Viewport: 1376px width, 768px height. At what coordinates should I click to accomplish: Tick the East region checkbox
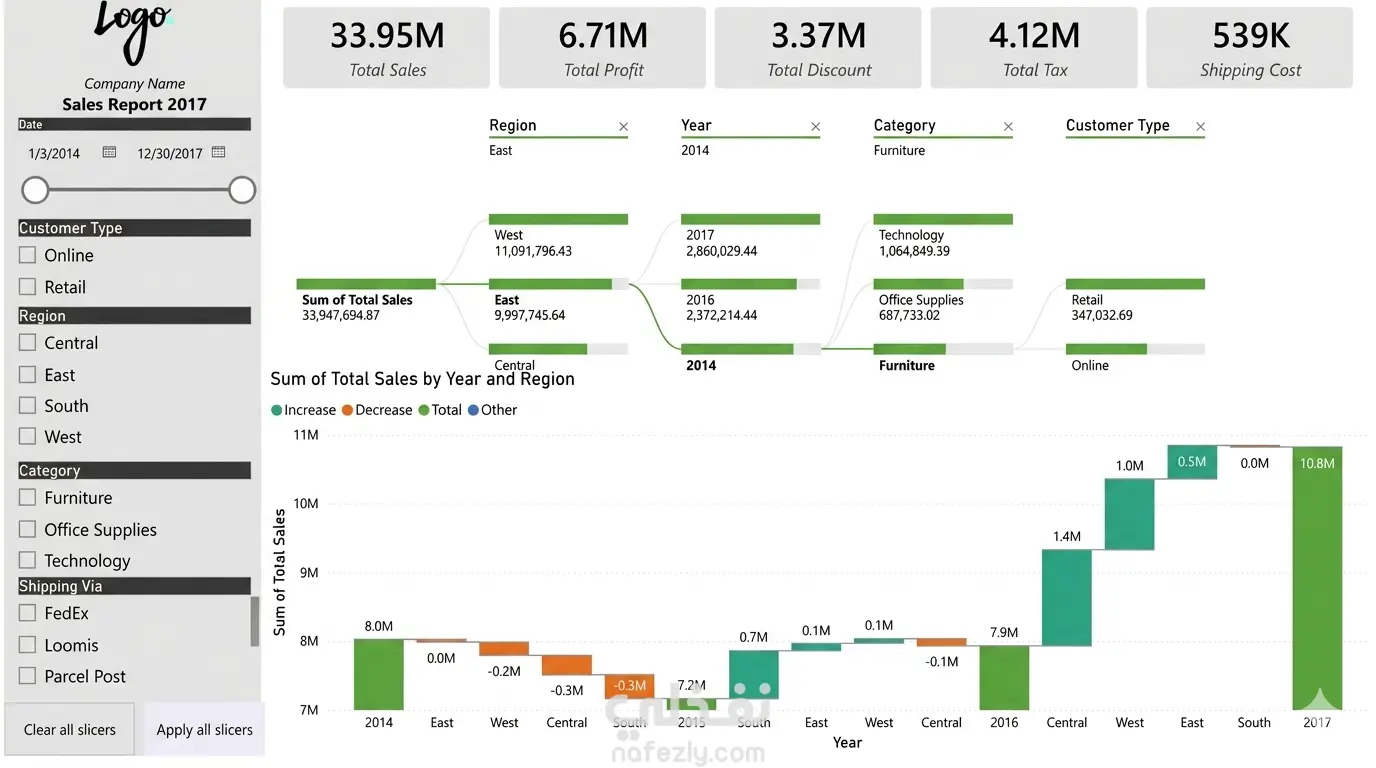click(x=28, y=375)
